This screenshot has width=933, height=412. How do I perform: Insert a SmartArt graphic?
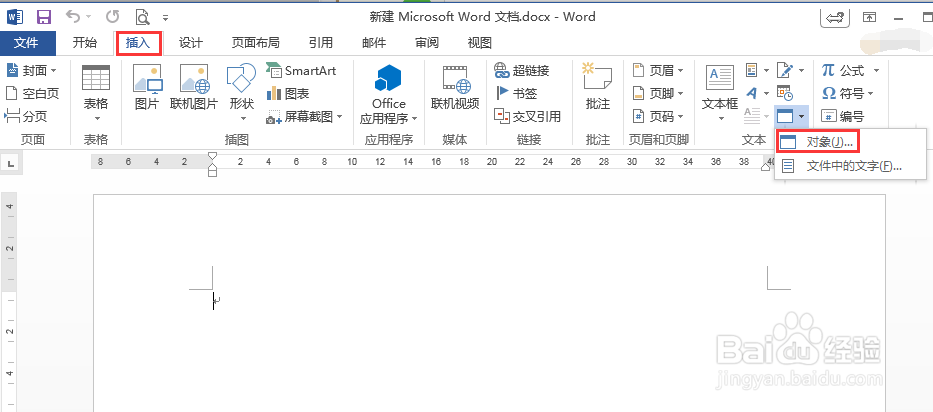[302, 71]
